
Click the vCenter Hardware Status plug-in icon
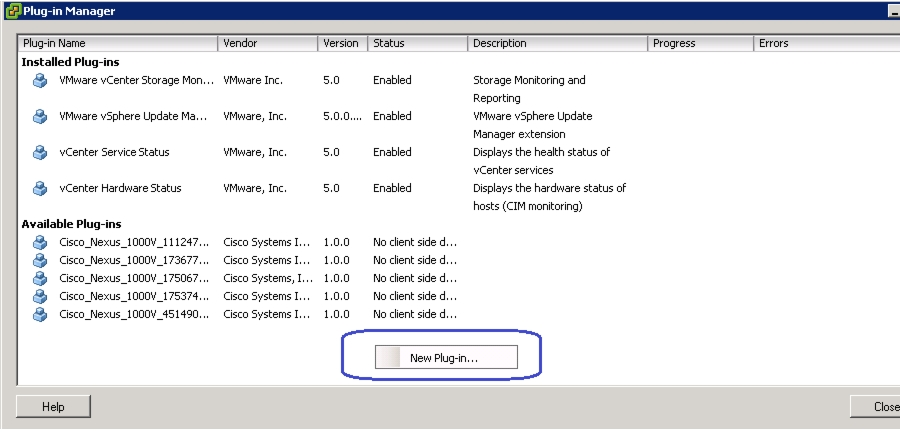40,189
